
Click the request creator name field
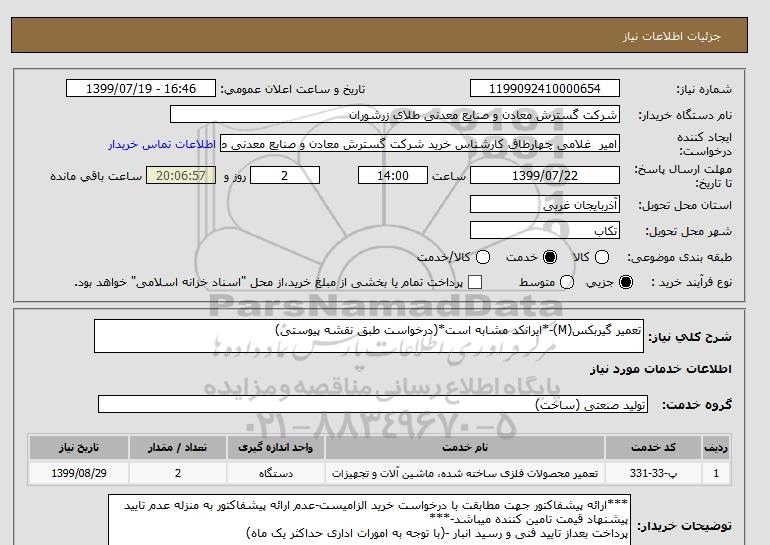tap(420, 144)
